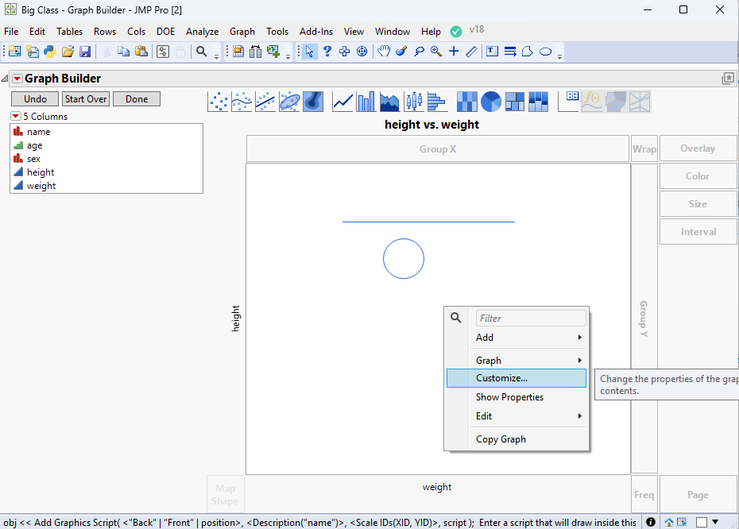739x529 pixels.
Task: Click the Filter field in context menu
Action: [x=529, y=318]
